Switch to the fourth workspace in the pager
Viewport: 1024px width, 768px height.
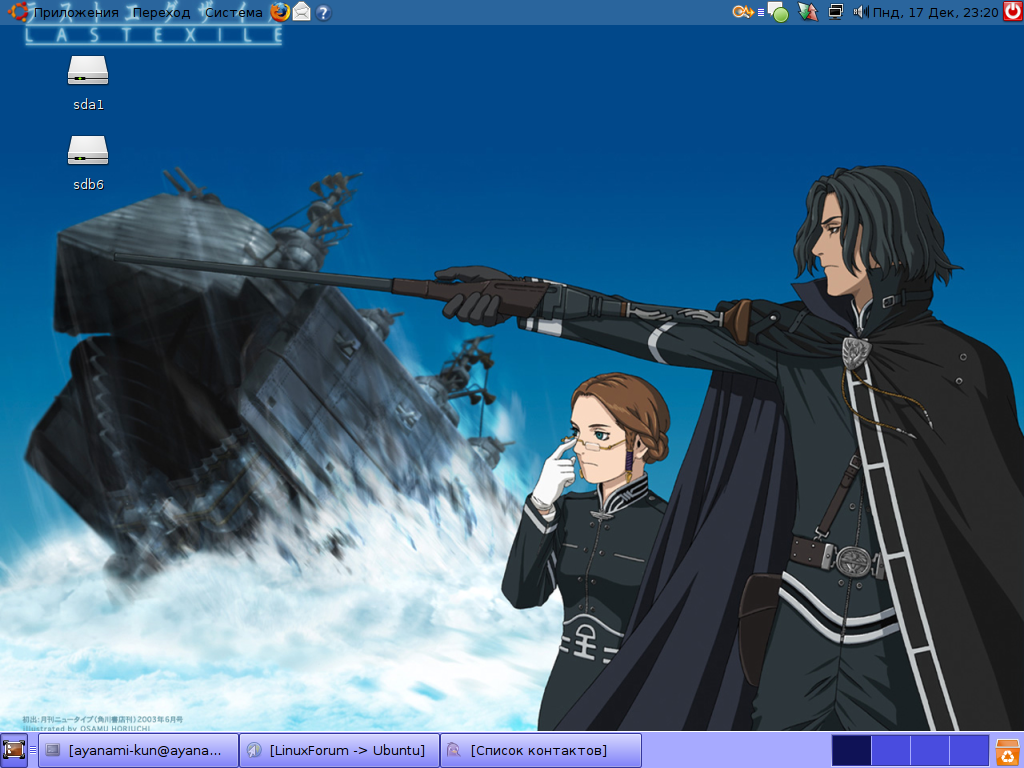click(x=968, y=750)
